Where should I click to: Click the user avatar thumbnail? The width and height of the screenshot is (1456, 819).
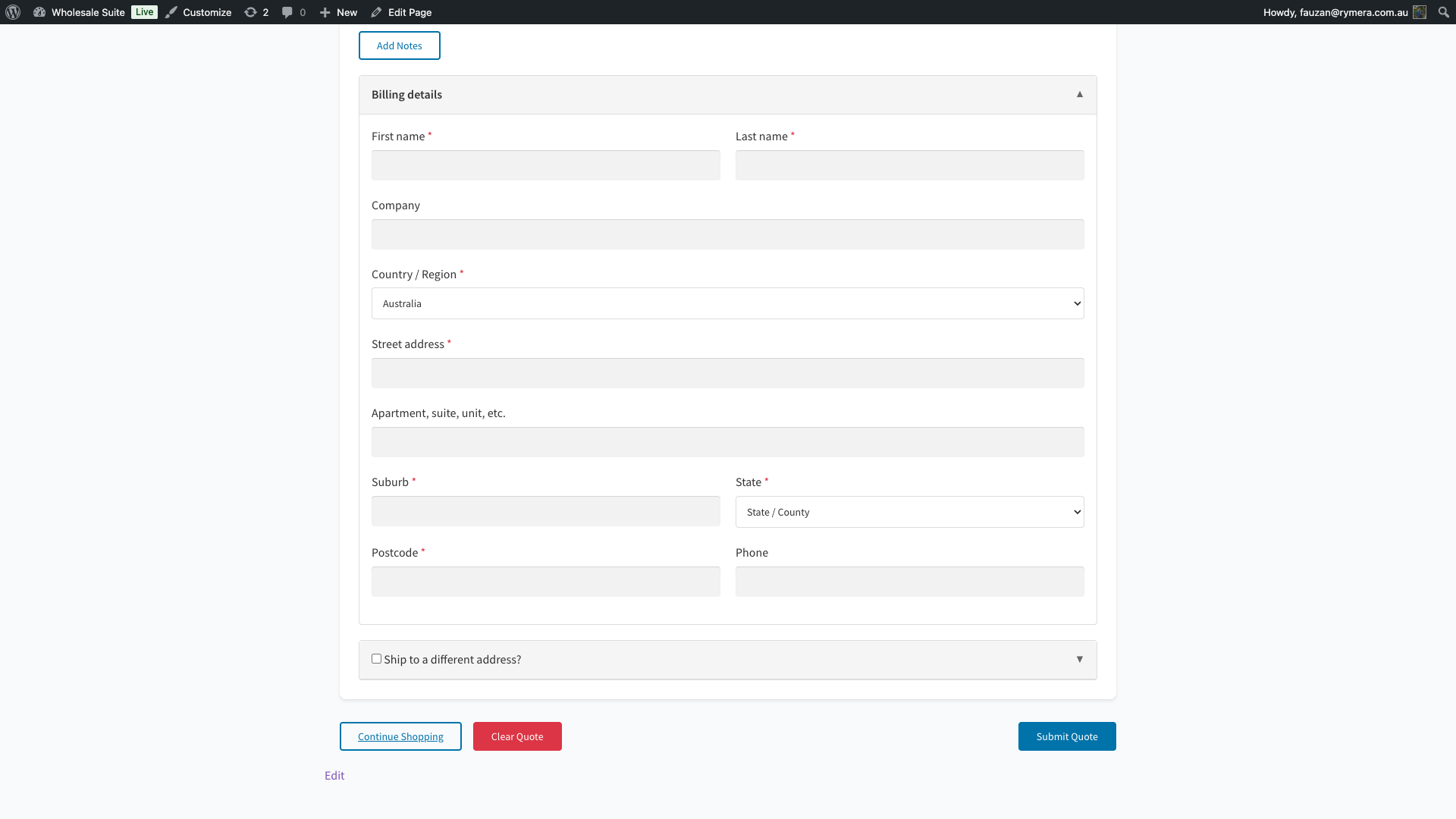(x=1420, y=12)
